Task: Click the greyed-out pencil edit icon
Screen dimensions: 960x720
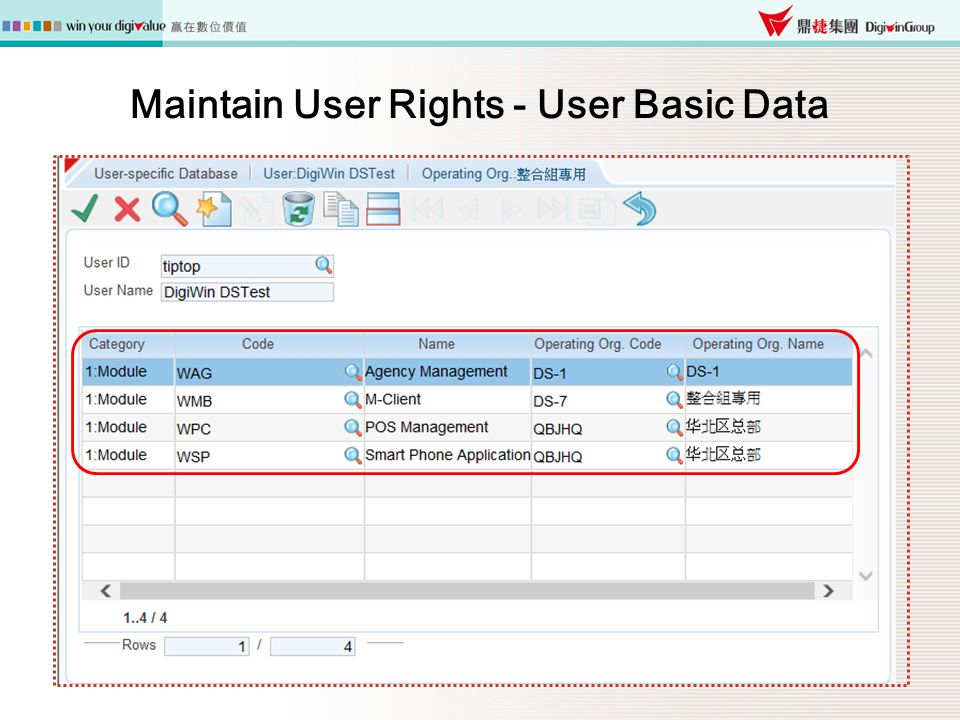Action: tap(255, 209)
